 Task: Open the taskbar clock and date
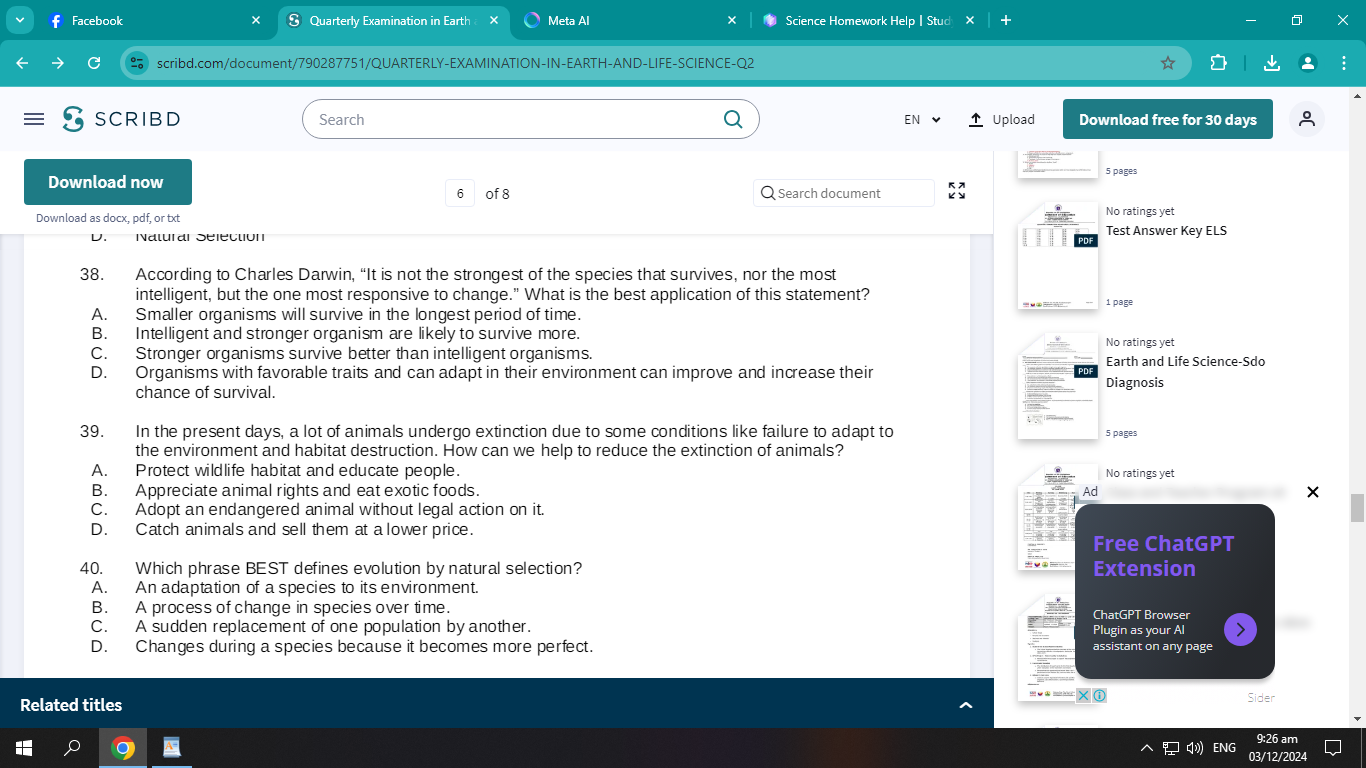click(1277, 747)
